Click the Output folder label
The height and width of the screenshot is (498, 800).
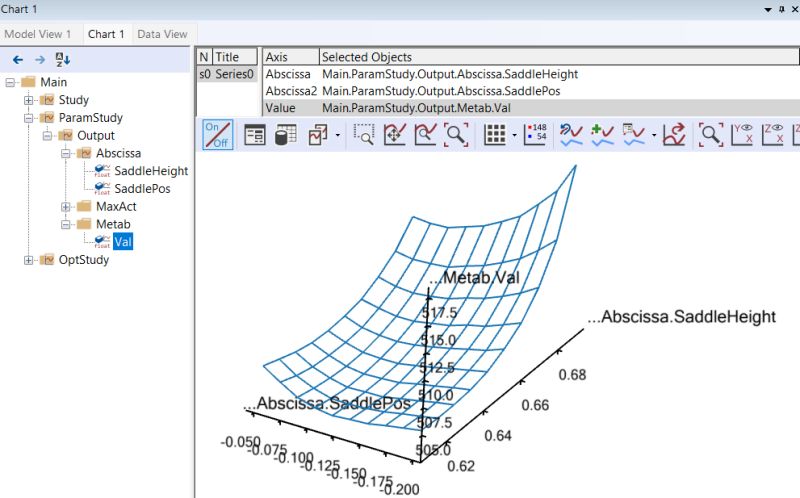pos(96,136)
